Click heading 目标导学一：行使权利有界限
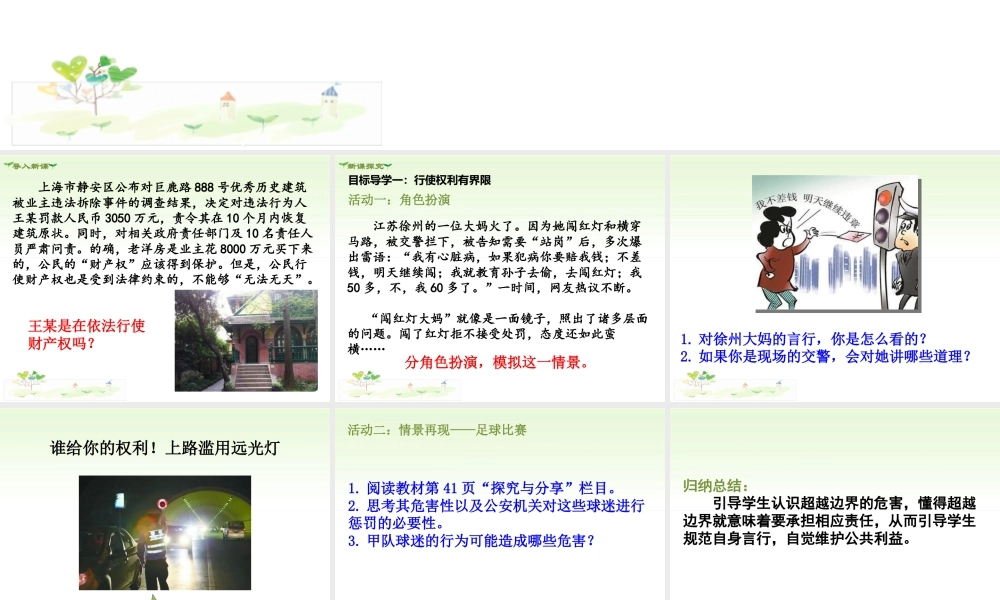 tap(419, 181)
